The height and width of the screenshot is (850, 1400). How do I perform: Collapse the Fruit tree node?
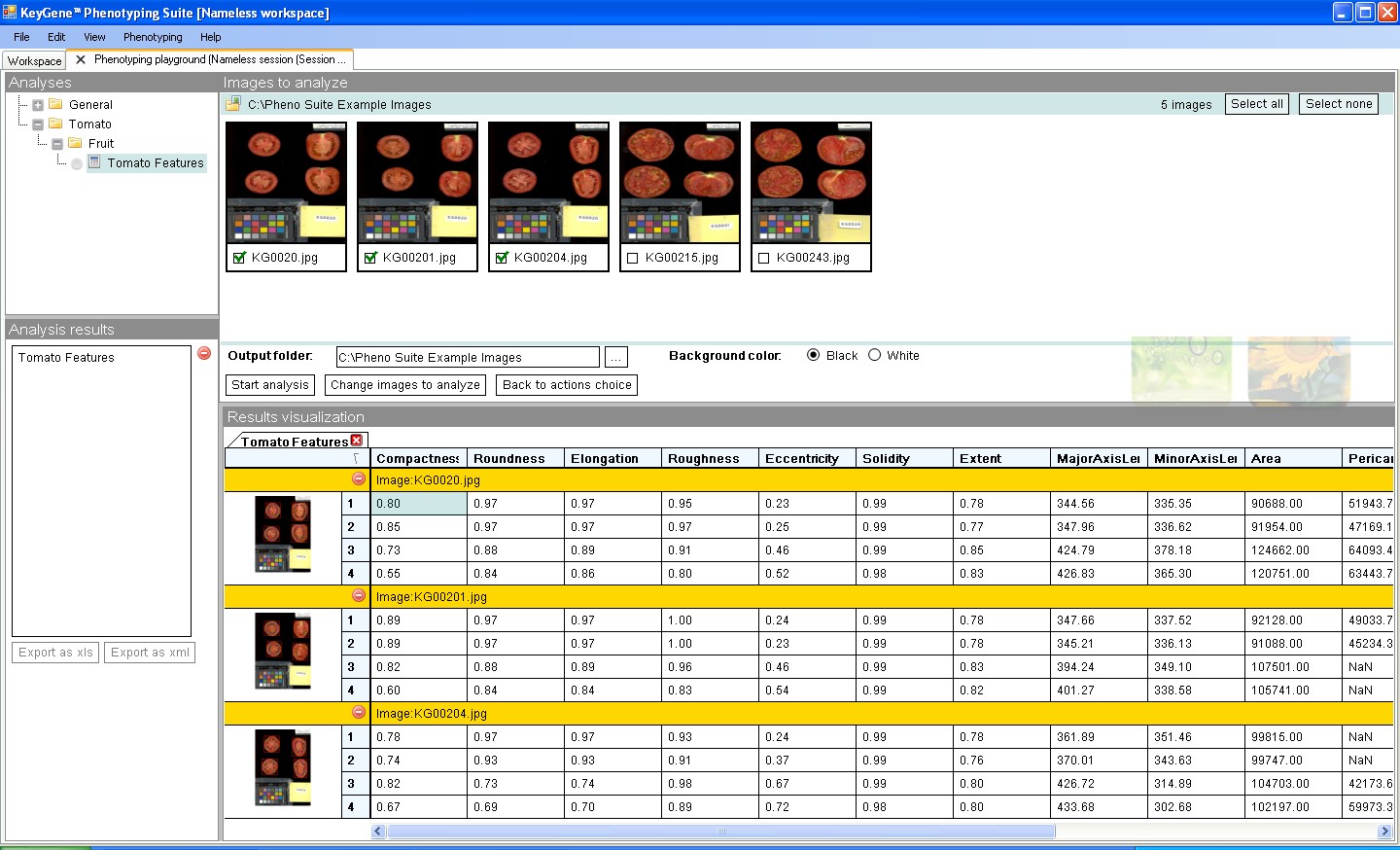[x=57, y=144]
